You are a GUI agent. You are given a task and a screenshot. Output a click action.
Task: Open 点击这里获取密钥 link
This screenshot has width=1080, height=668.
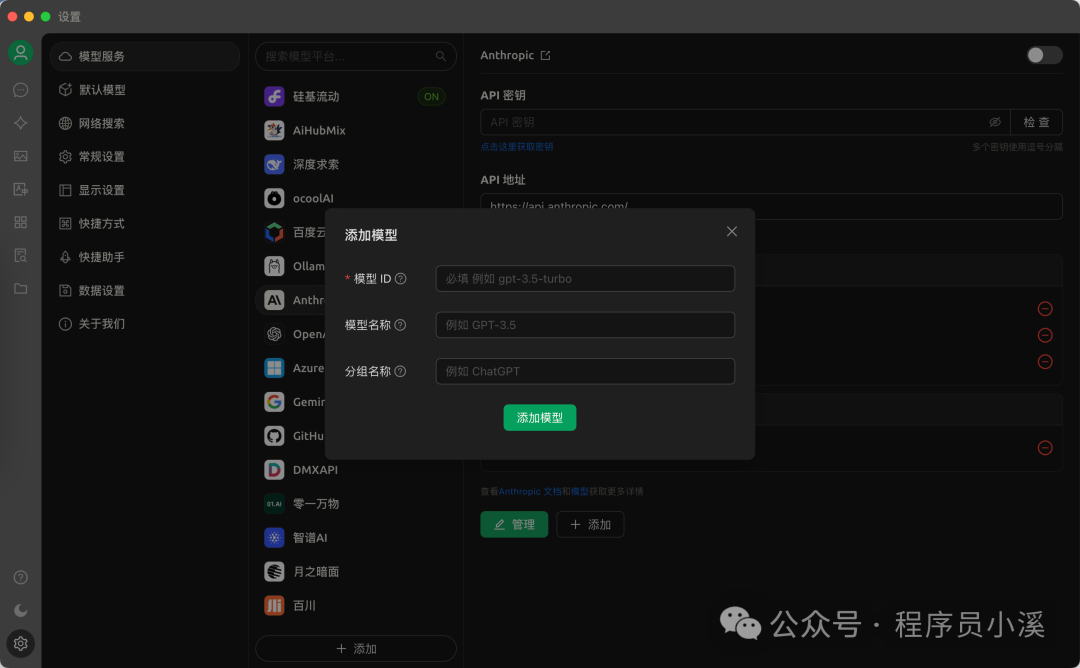(517, 147)
